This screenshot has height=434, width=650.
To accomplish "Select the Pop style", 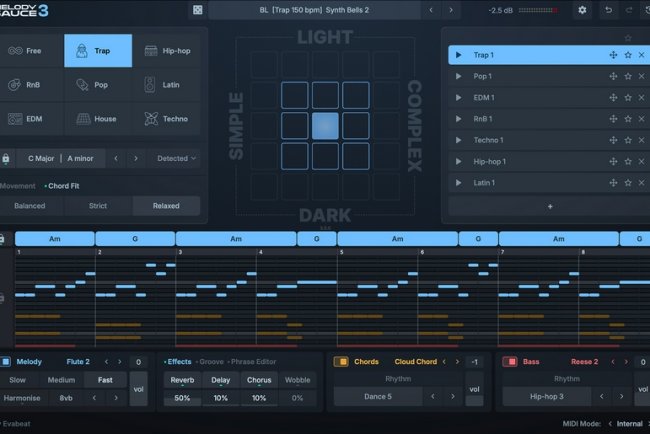I will tap(98, 85).
